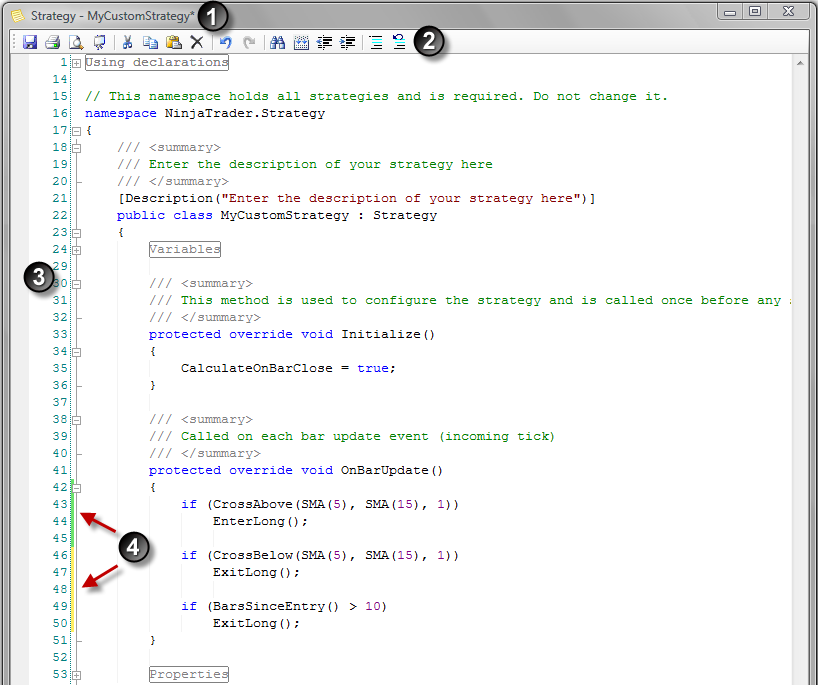Viewport: 818px width, 685px height.
Task: Print the strategy code
Action: coord(53,42)
